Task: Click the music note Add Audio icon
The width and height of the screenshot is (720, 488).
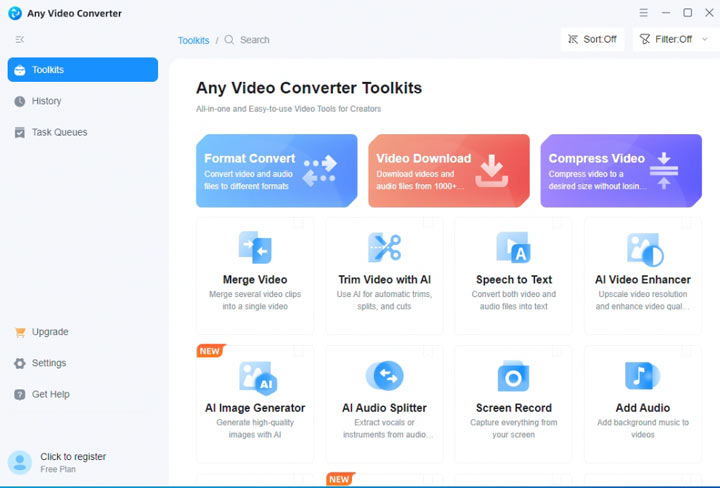Action: [642, 376]
